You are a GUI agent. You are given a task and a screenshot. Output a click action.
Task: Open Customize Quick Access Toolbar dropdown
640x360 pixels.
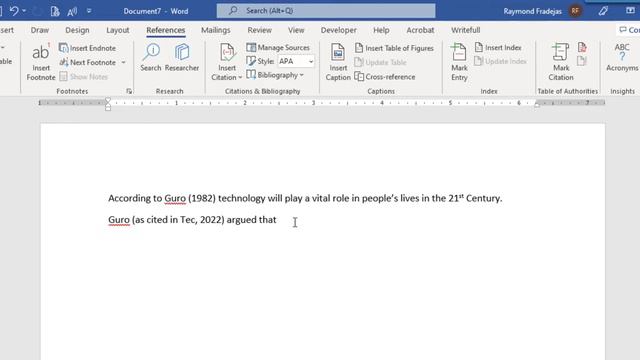pos(89,11)
